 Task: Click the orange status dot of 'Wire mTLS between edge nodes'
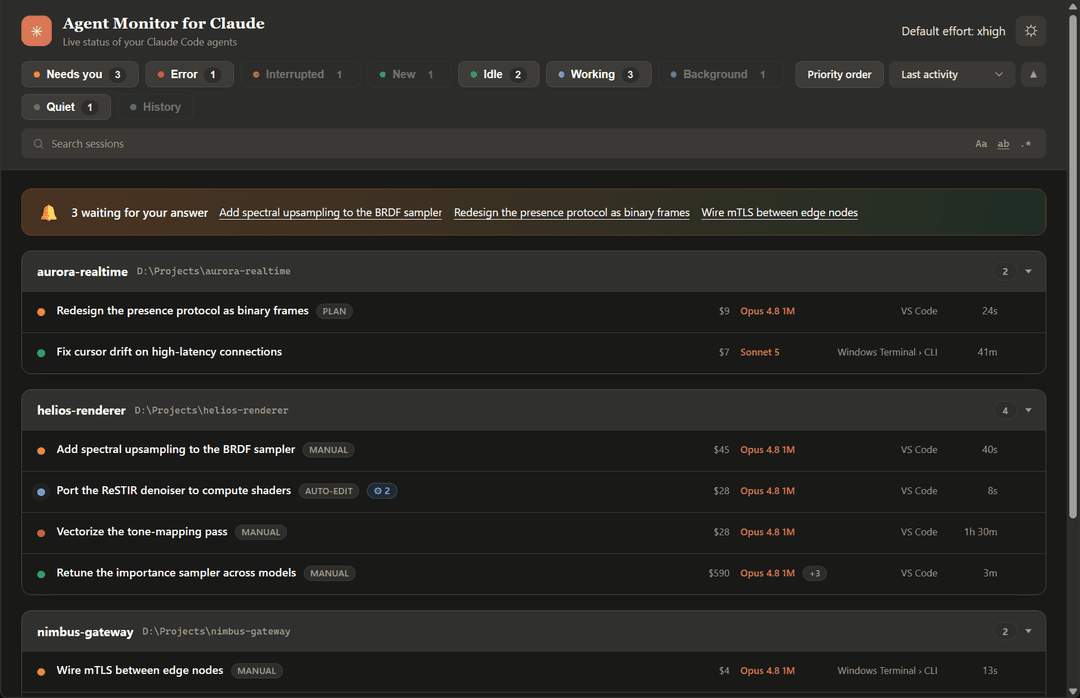(x=41, y=672)
